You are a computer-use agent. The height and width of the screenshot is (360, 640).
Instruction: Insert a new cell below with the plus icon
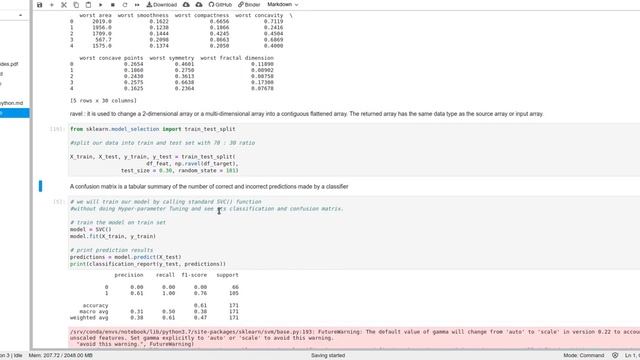[x=51, y=5]
